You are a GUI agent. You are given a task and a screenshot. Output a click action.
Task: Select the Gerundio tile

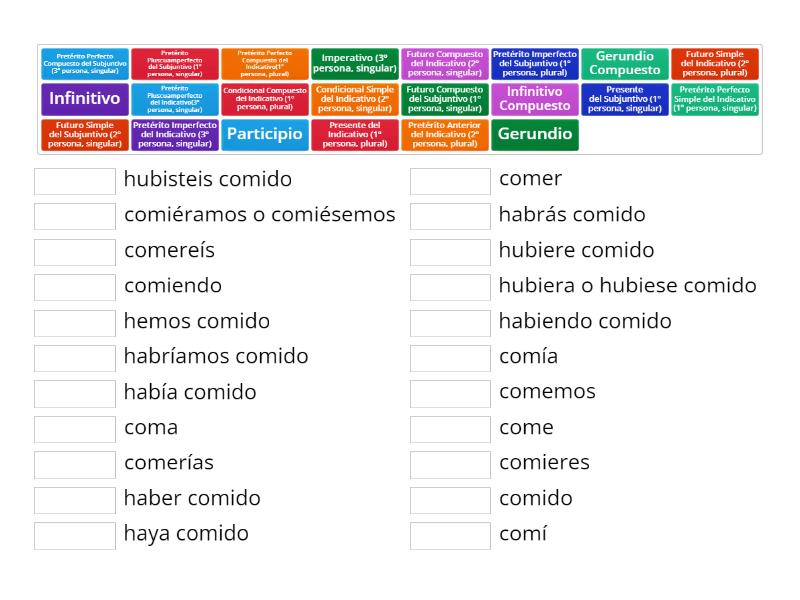(535, 134)
